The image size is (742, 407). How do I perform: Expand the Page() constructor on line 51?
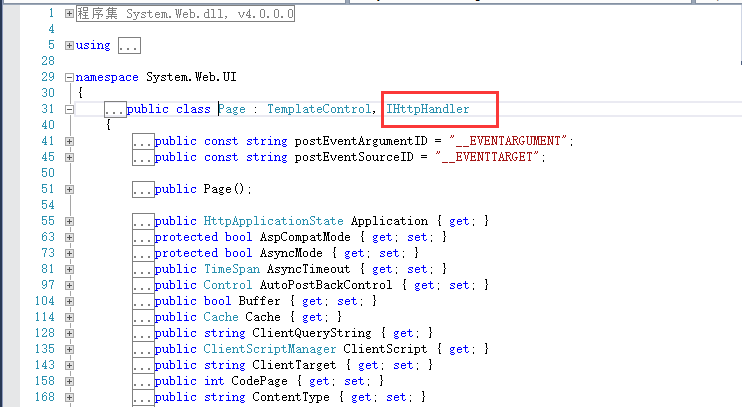(69, 189)
